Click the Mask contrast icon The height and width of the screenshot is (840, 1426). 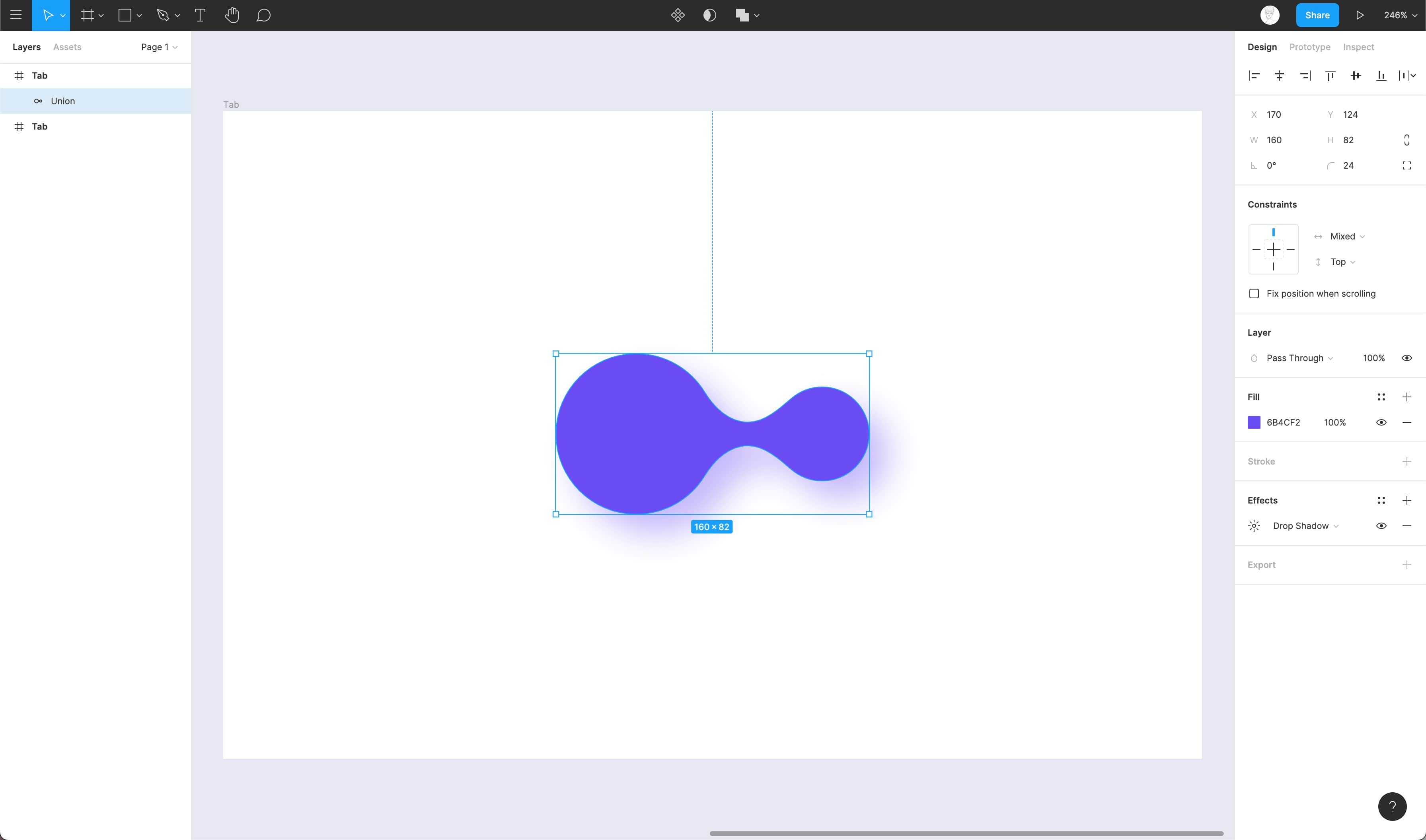pyautogui.click(x=709, y=15)
